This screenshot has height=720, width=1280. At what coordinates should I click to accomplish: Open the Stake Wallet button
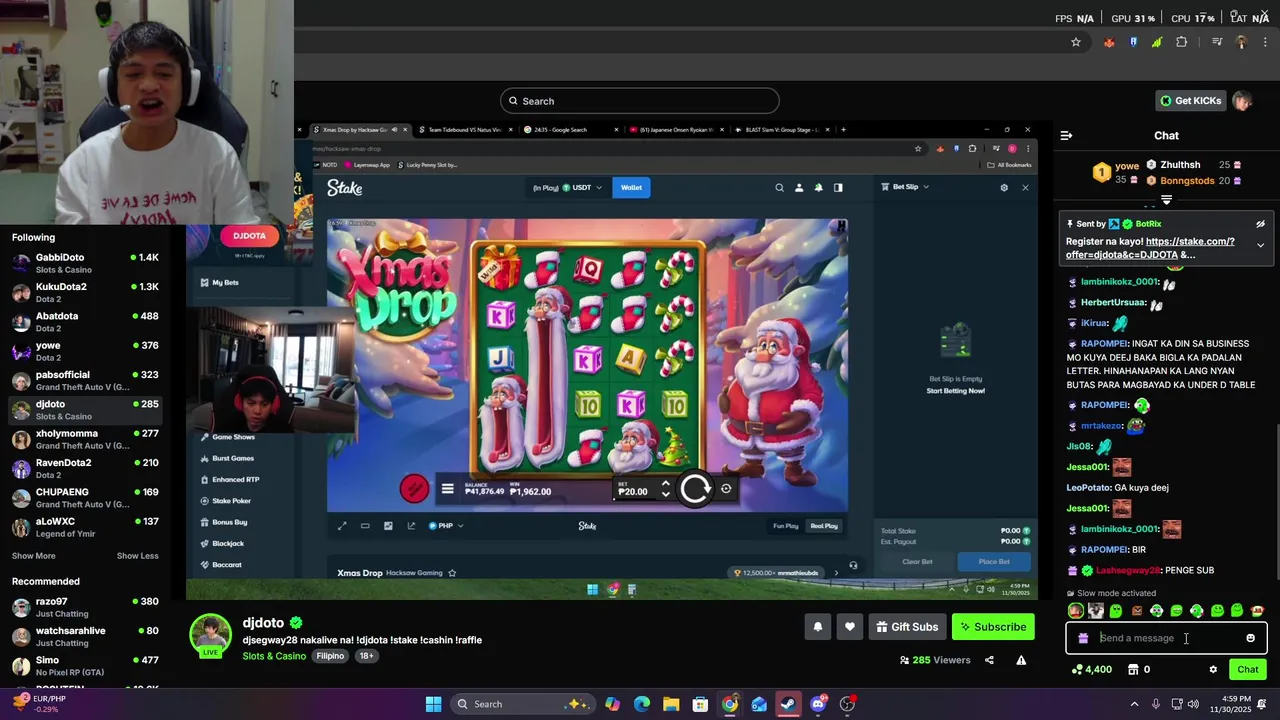click(631, 187)
